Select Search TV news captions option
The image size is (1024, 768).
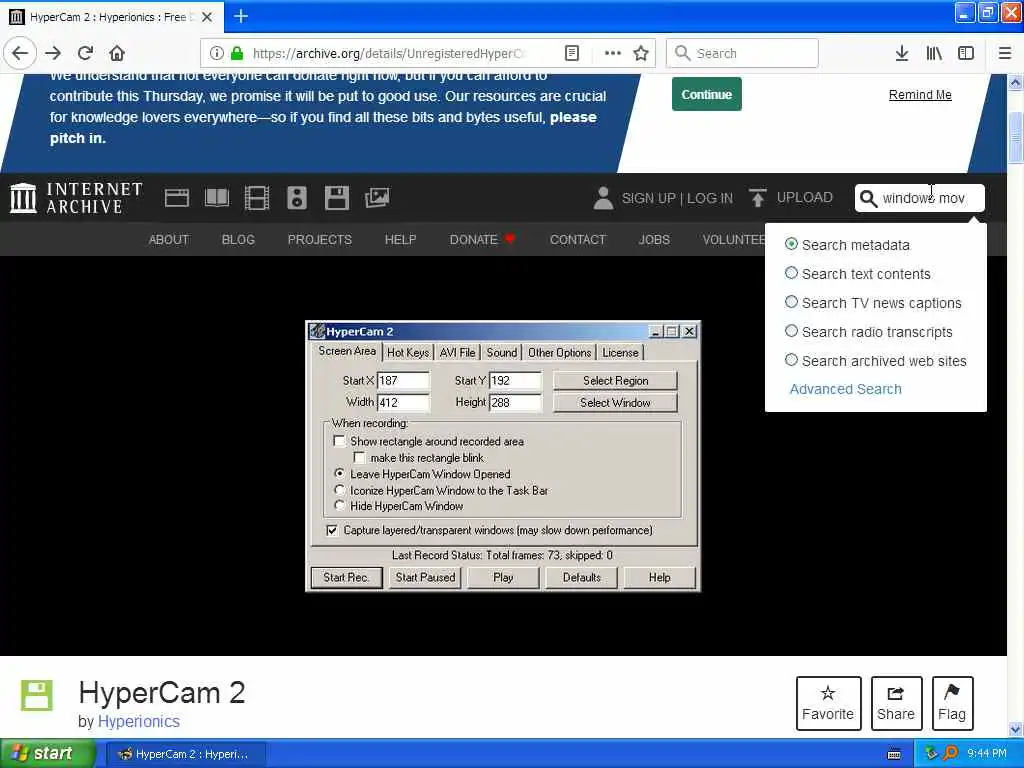[792, 302]
